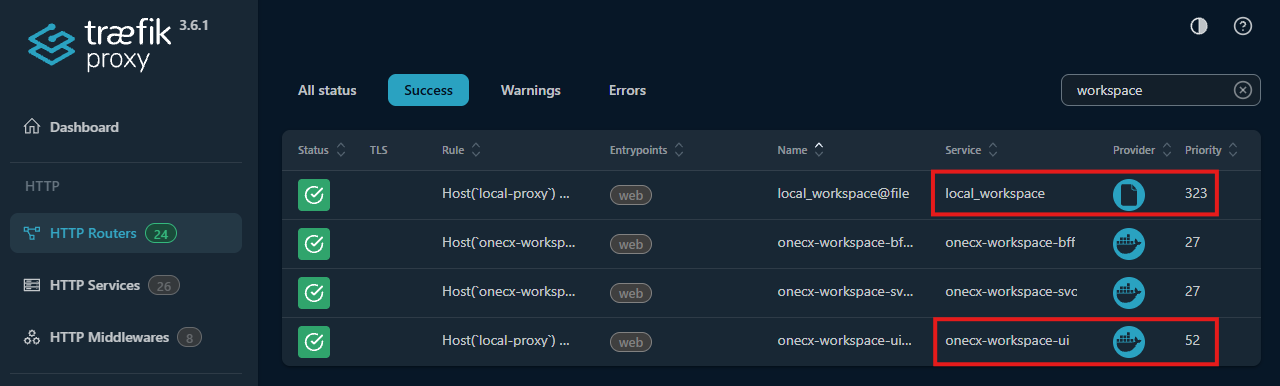Viewport: 1280px width, 386px height.
Task: Toggle dark/light theme contrast icon
Action: coord(1199,26)
